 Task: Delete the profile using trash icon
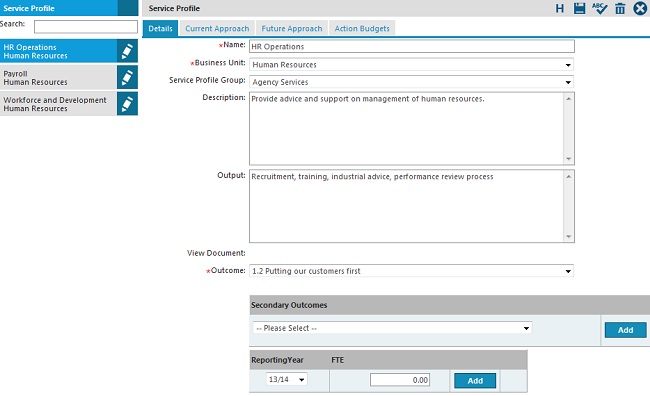620,8
